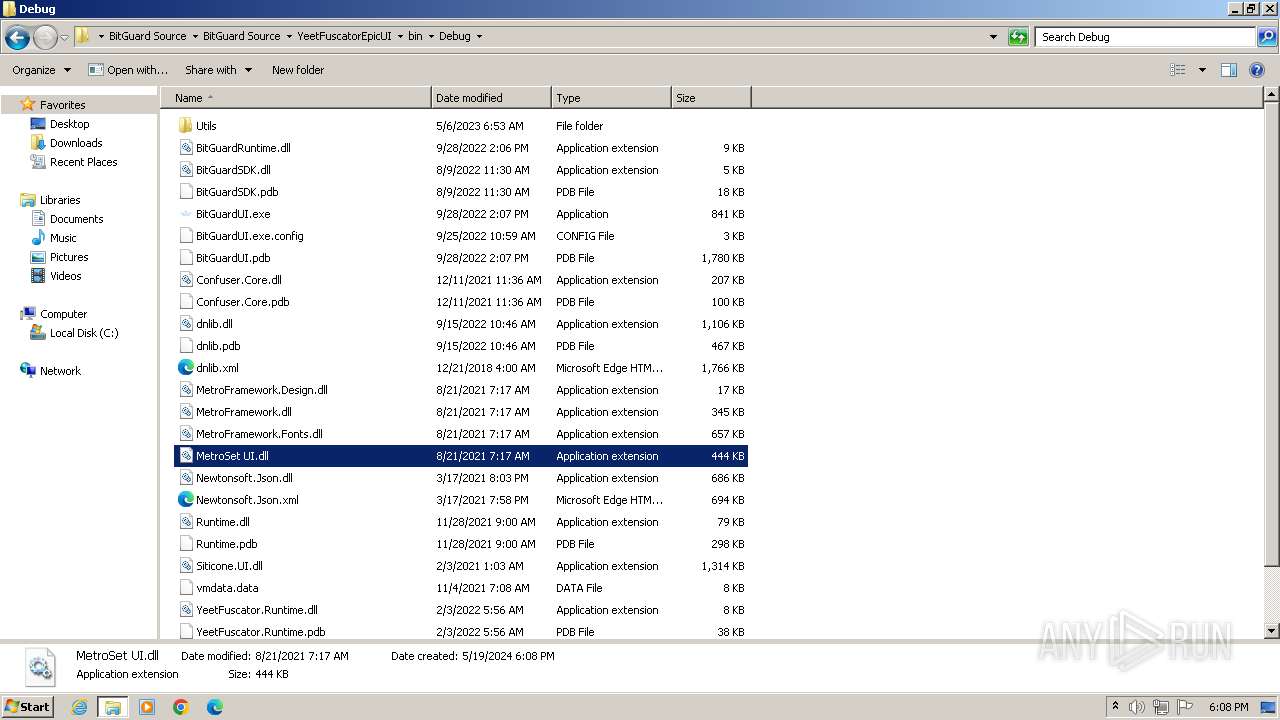Open Microsoft Edge from the taskbar
1280x720 pixels.
click(215, 707)
